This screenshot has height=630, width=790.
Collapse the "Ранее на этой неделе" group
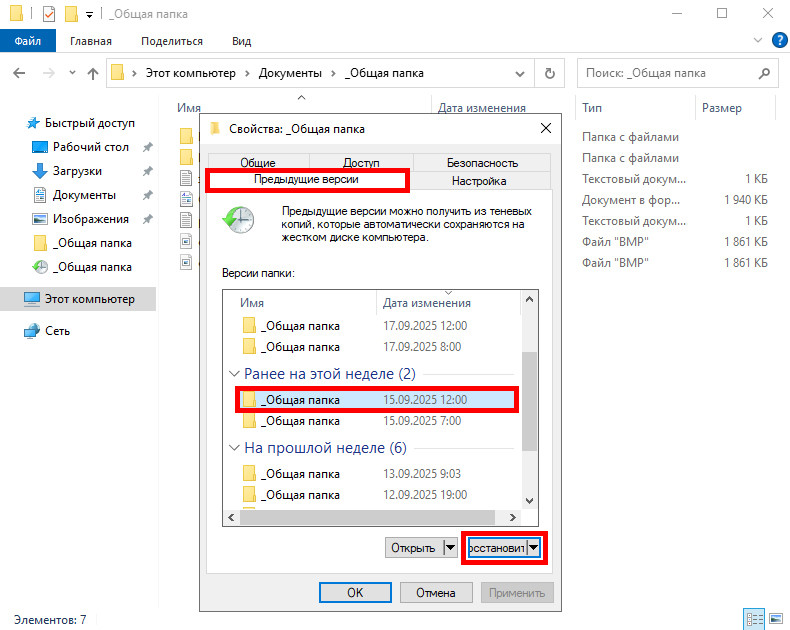point(235,374)
